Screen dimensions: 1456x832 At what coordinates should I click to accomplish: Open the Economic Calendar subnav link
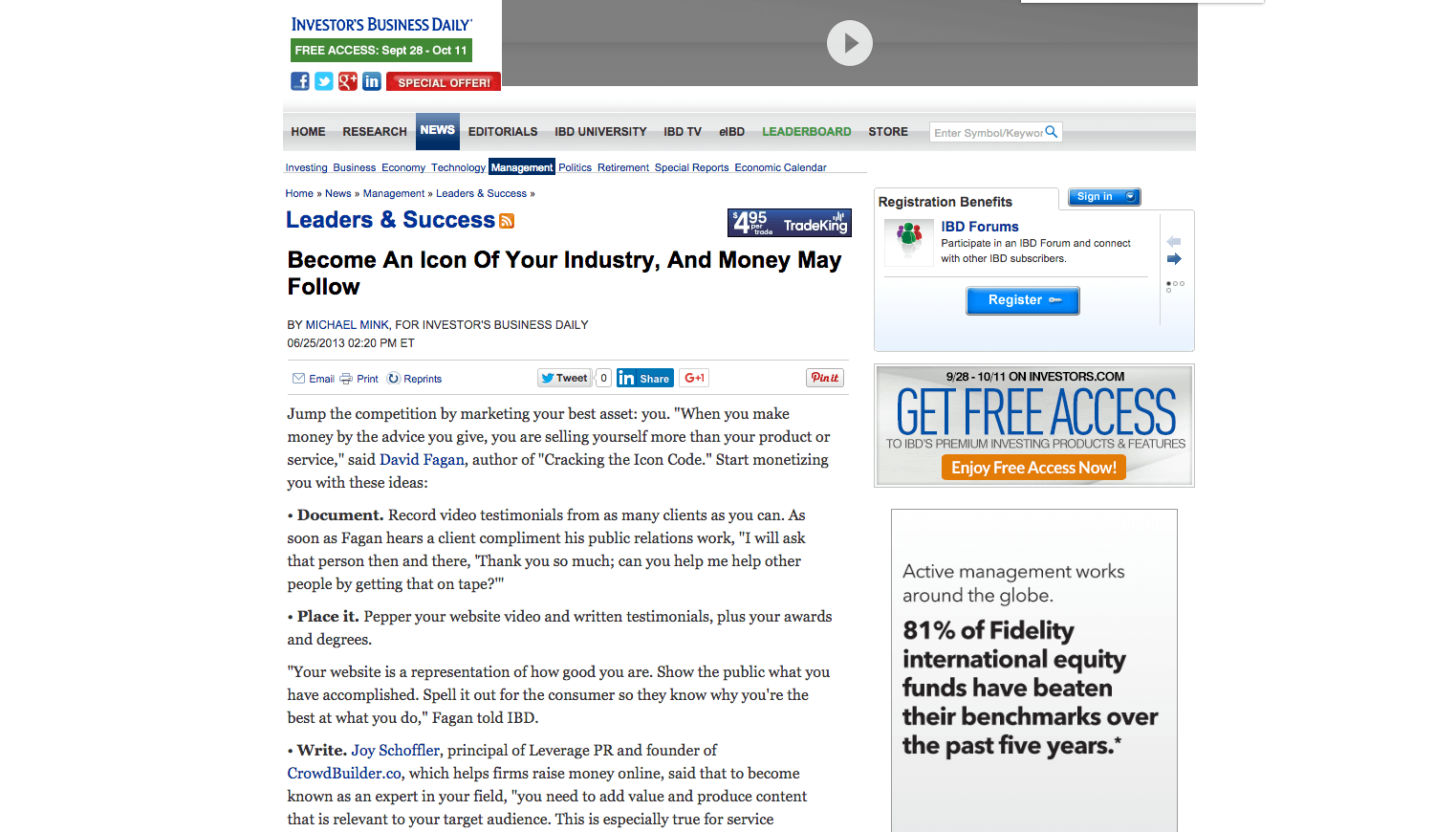(780, 167)
